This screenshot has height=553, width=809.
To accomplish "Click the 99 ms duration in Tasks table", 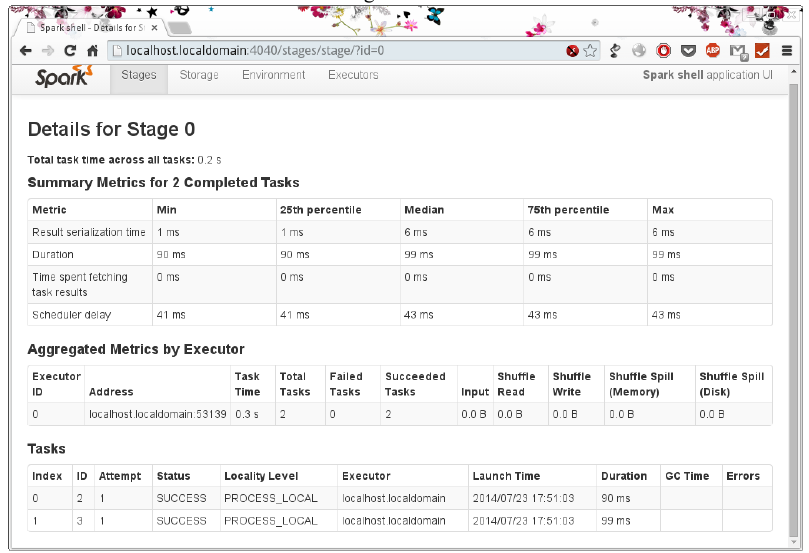I will point(616,521).
